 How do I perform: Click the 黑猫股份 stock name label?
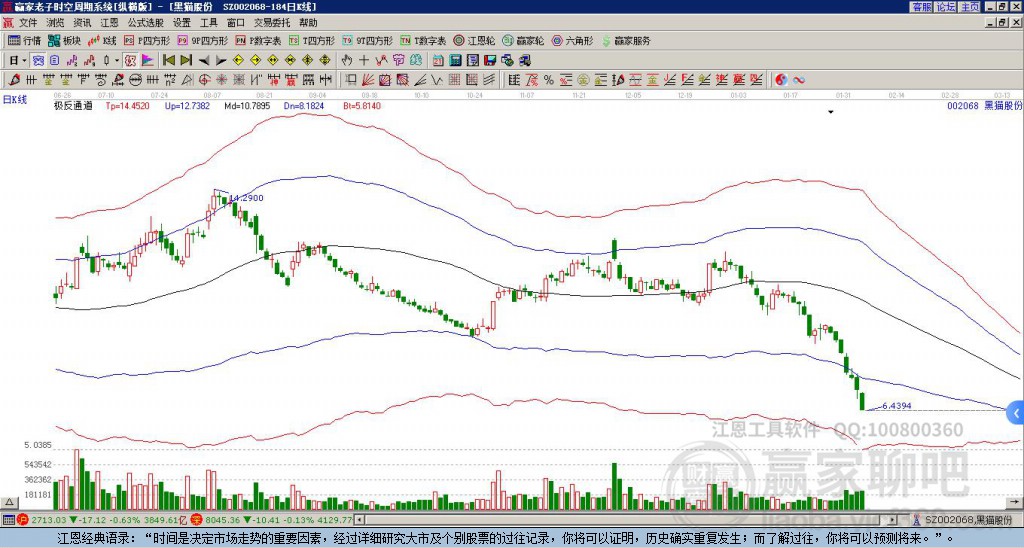pyautogui.click(x=1003, y=104)
